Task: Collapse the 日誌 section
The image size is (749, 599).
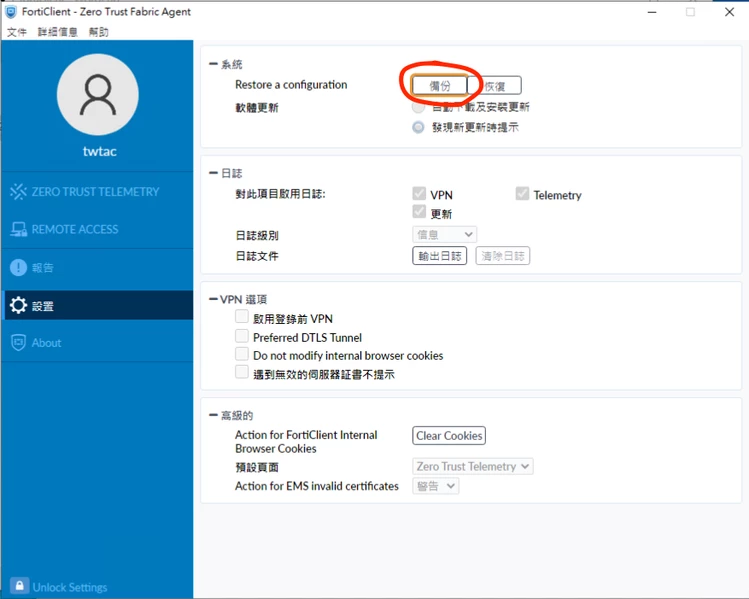Action: pyautogui.click(x=213, y=172)
